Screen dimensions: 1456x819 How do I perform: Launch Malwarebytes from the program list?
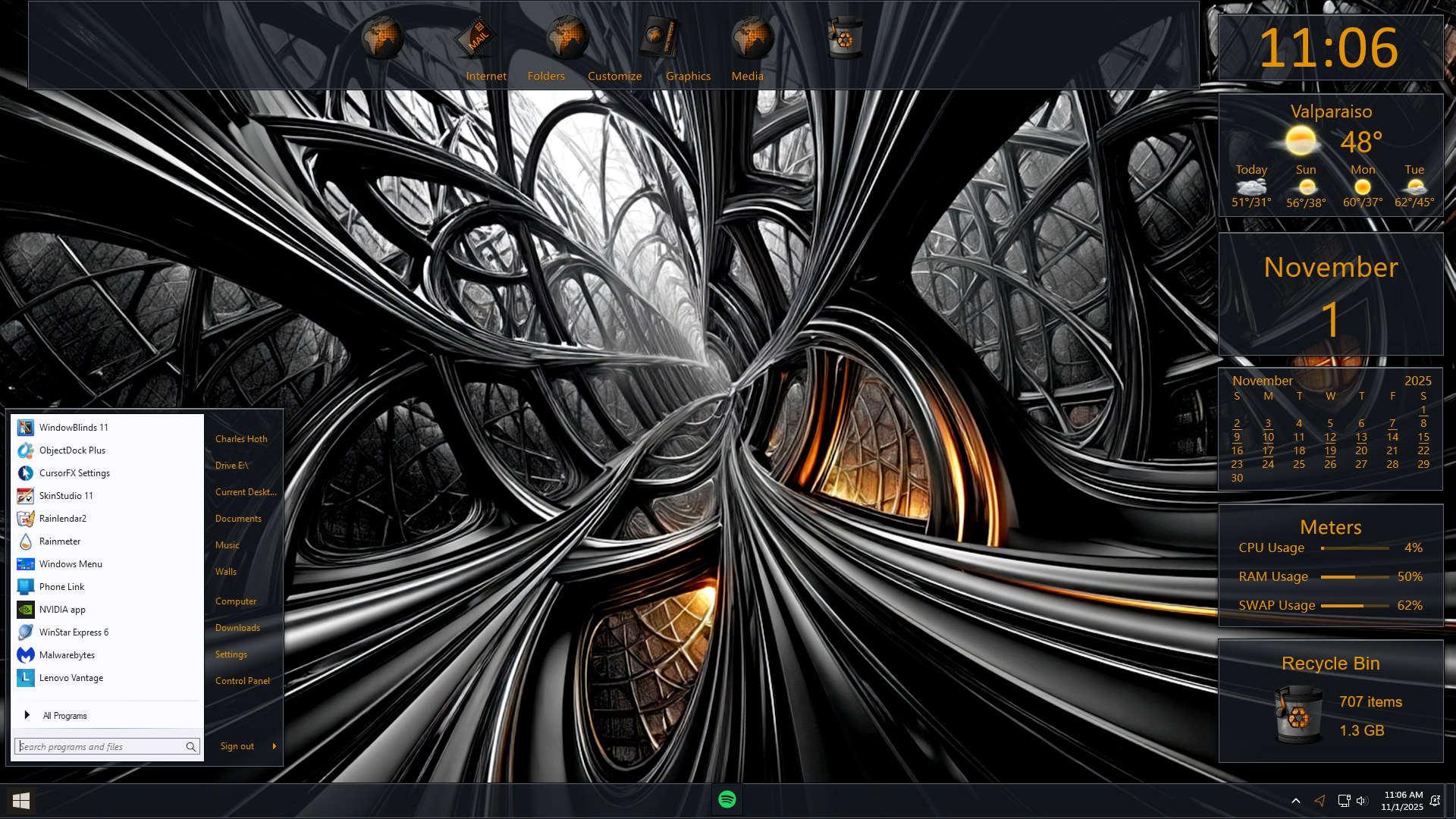pyautogui.click(x=67, y=655)
